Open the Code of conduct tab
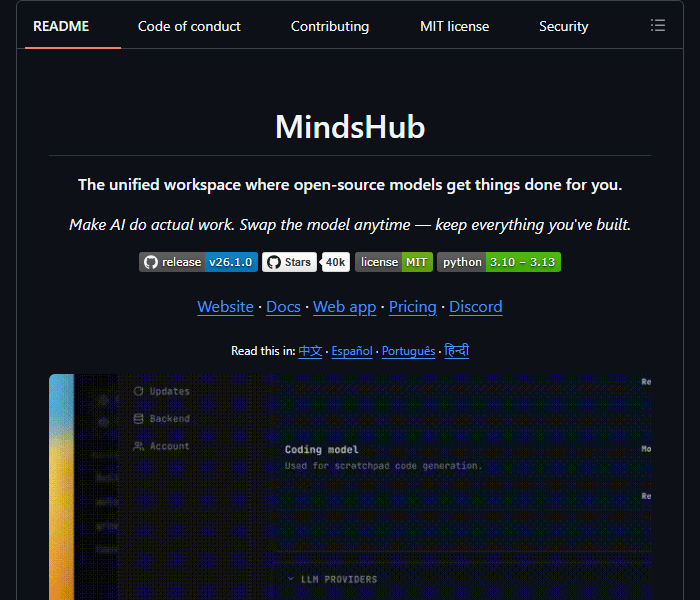Viewport: 700px width, 600px height. click(x=189, y=26)
